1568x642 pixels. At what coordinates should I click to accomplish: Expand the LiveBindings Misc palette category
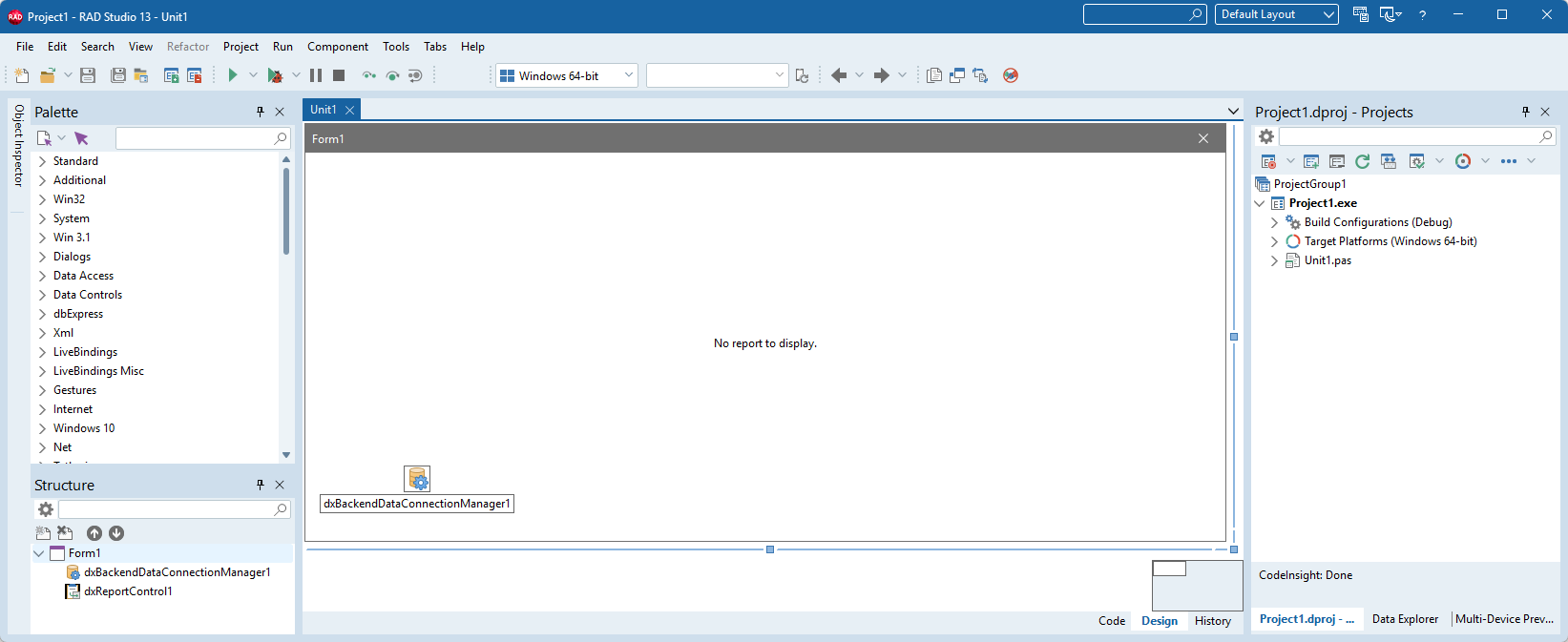42,371
